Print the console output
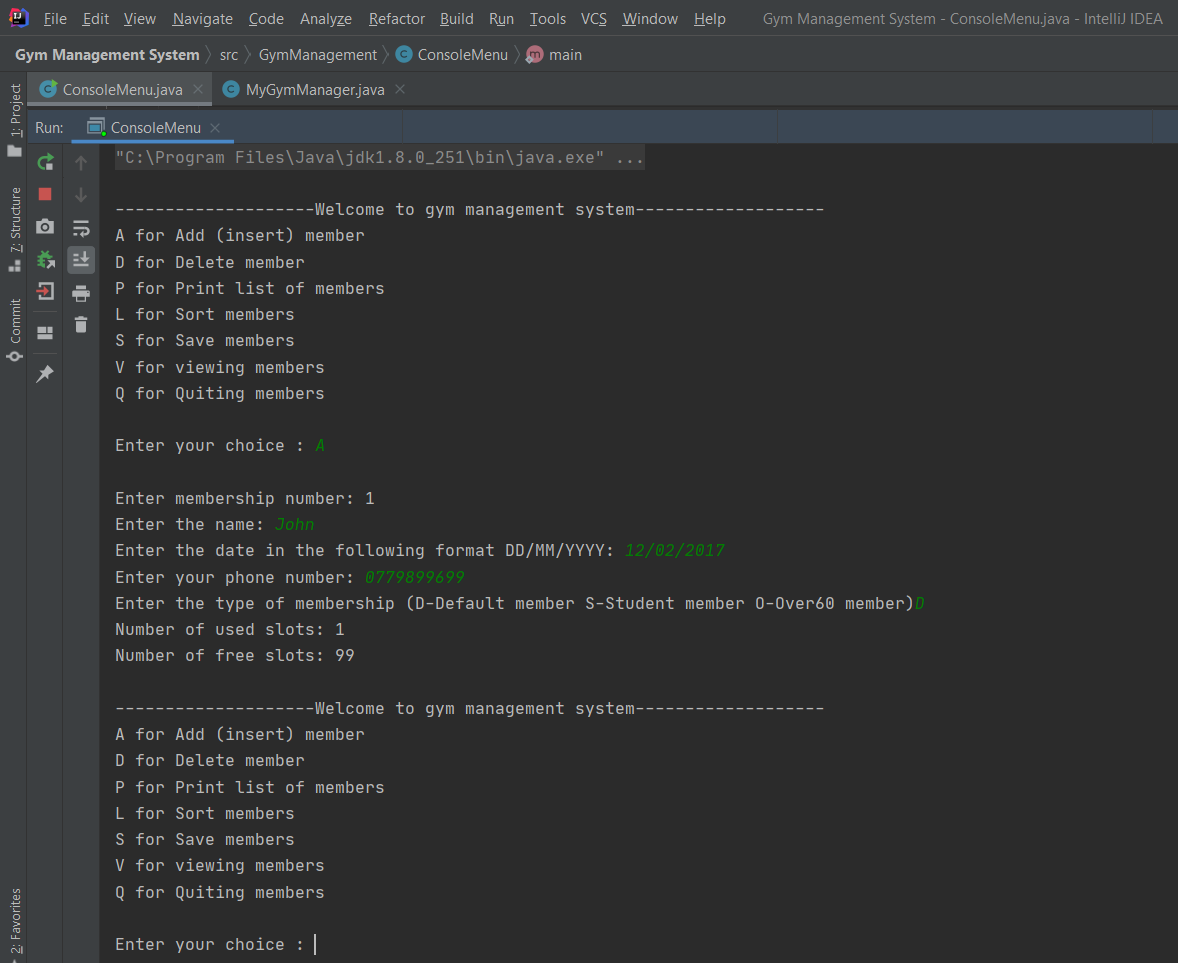 81,293
